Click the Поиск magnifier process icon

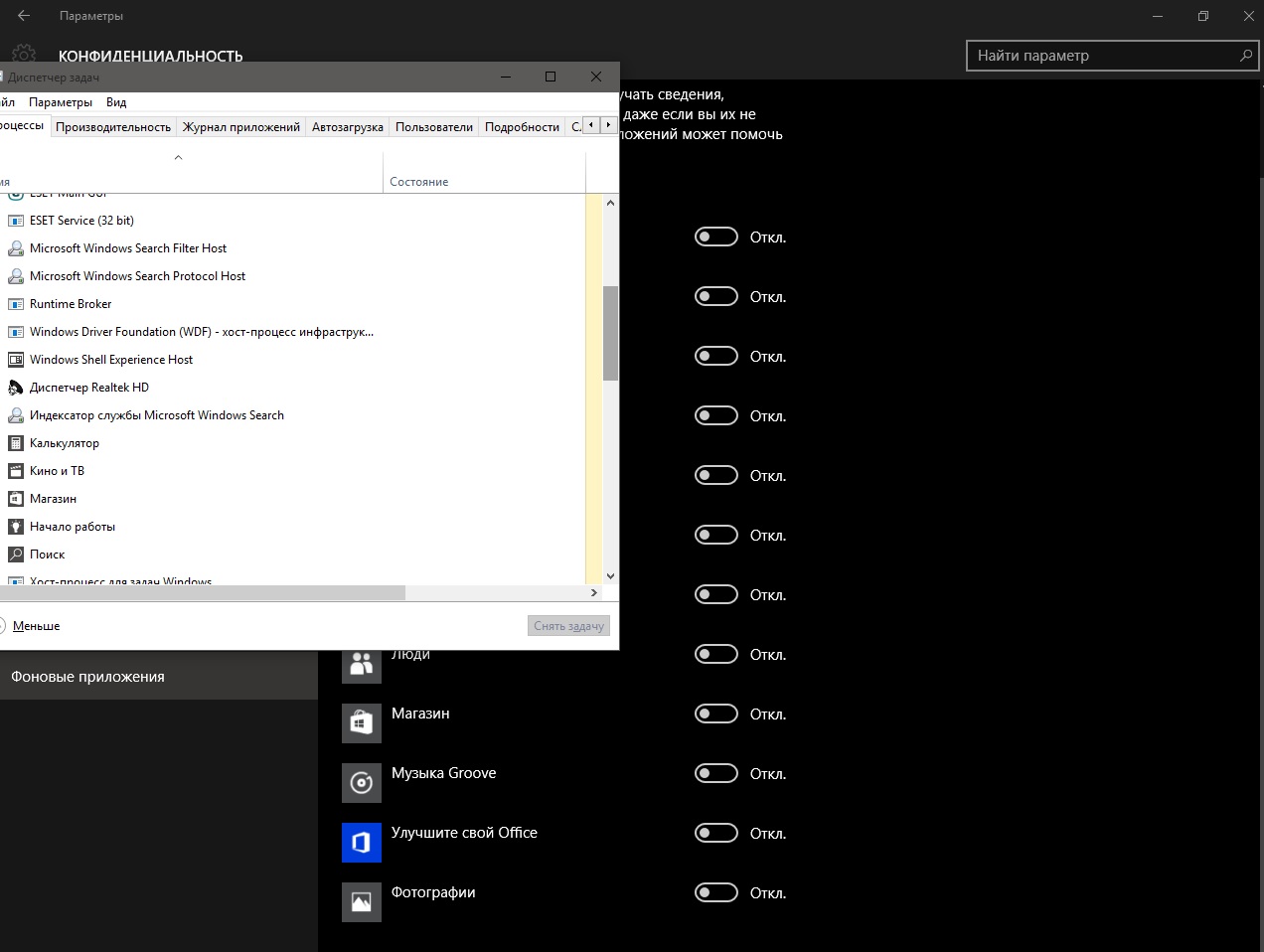(16, 555)
